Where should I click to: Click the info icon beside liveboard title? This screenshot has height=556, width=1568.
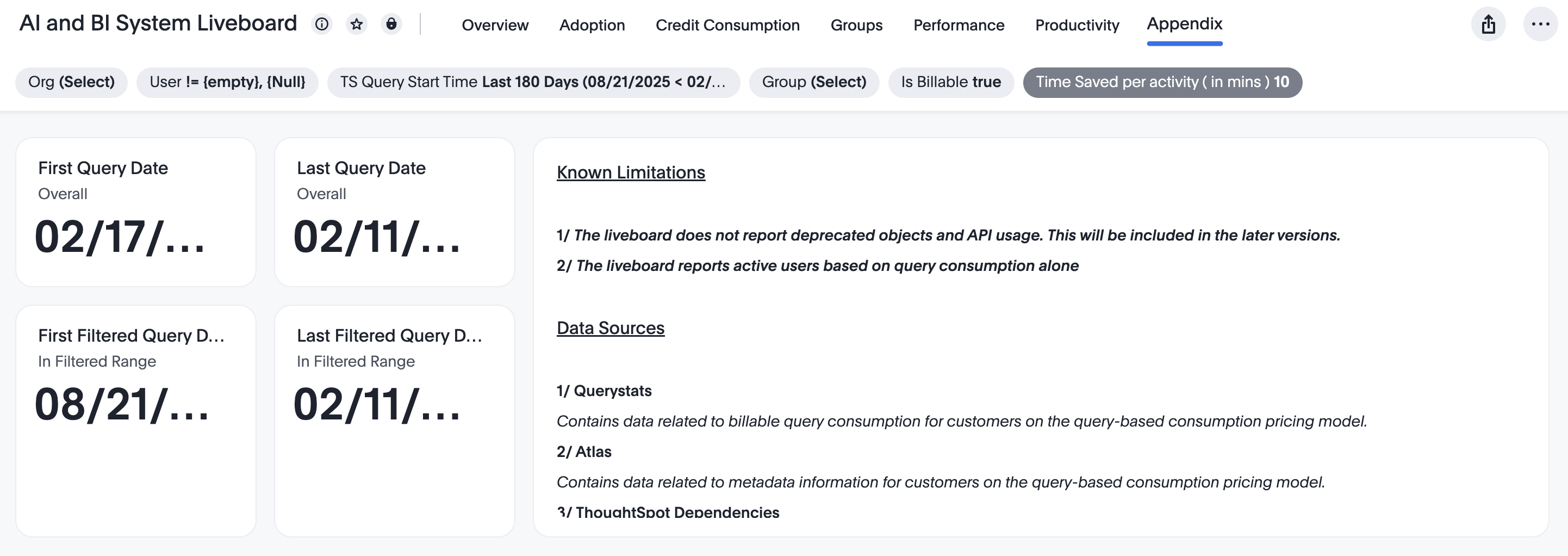pyautogui.click(x=321, y=24)
